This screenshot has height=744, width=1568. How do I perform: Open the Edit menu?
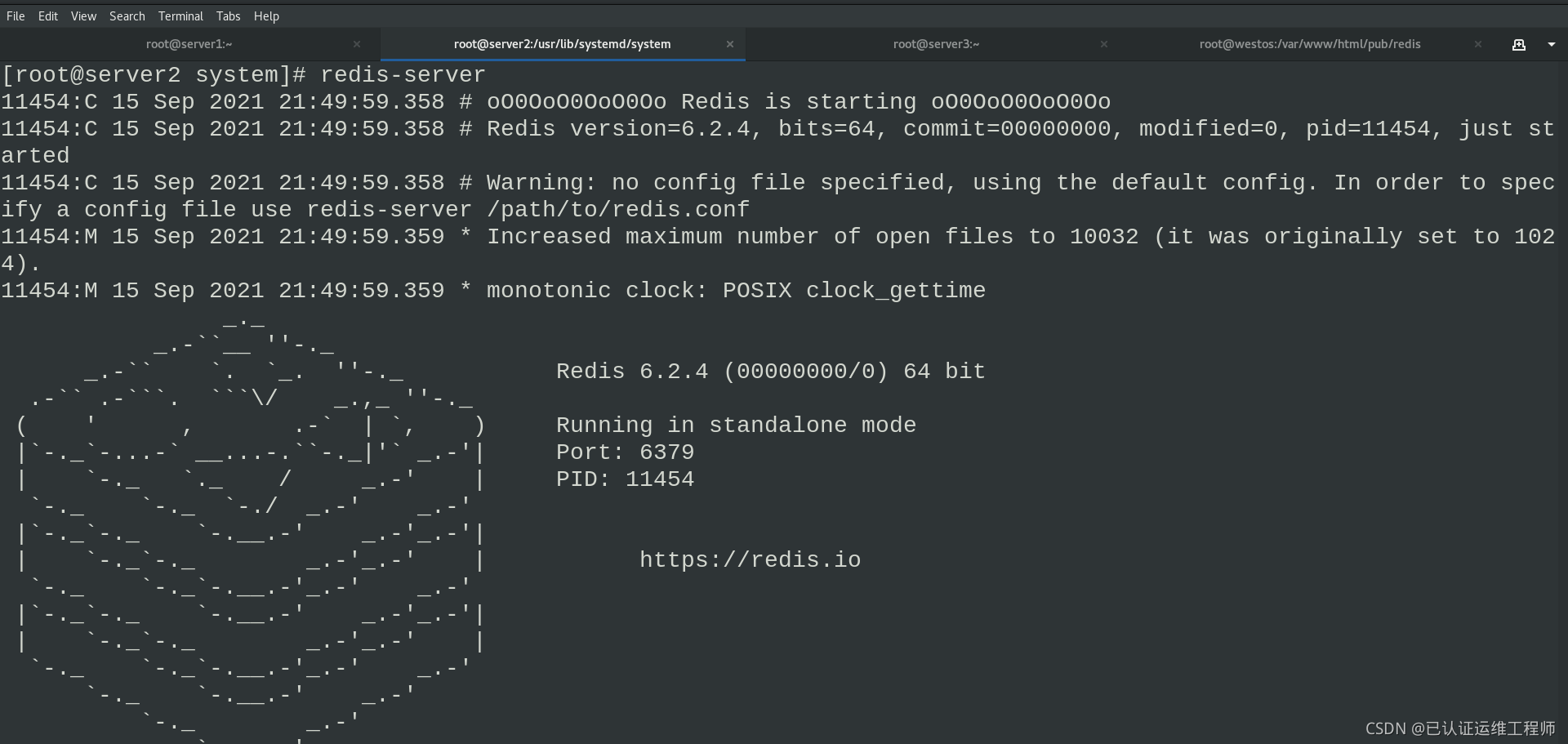(48, 16)
